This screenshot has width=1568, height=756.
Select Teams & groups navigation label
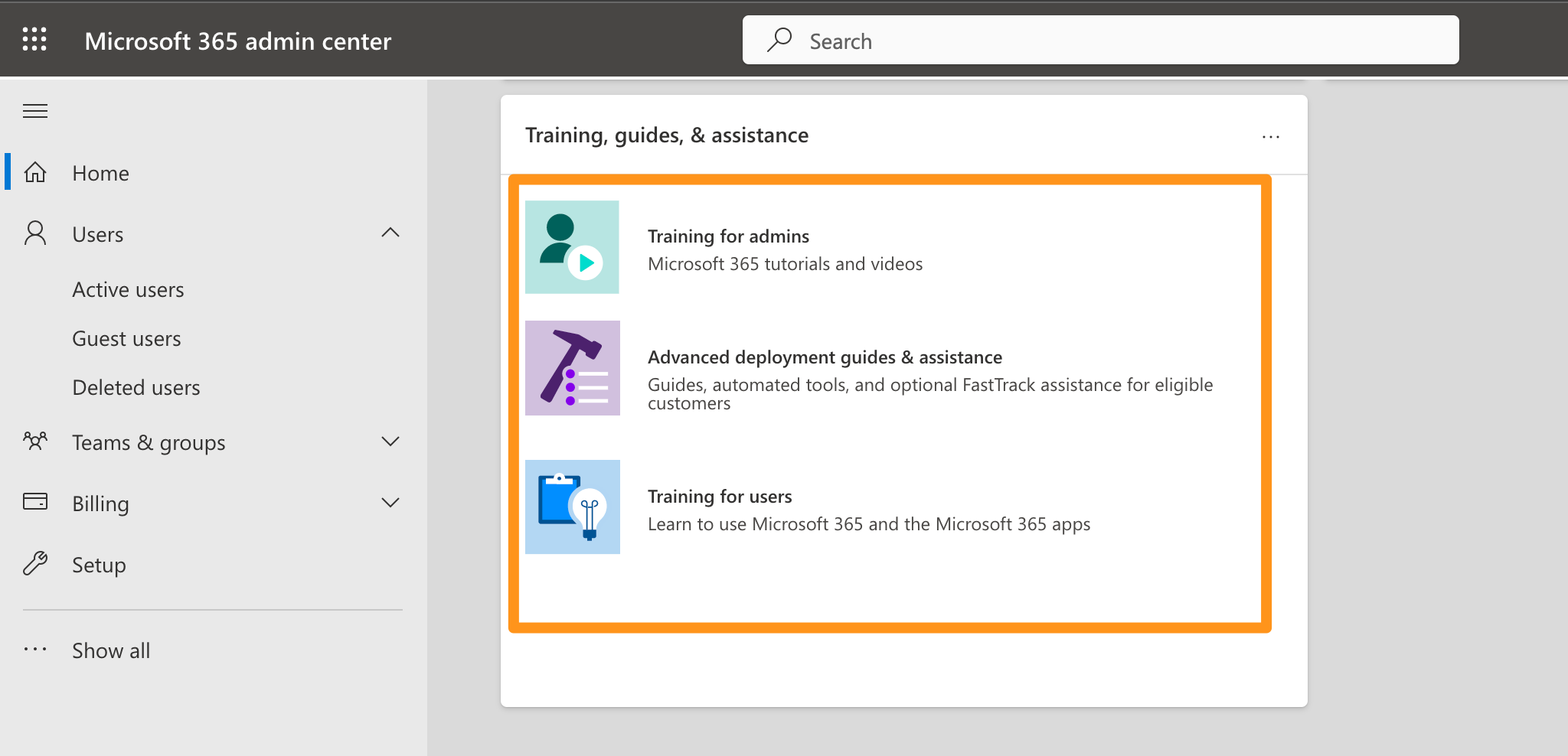[149, 442]
